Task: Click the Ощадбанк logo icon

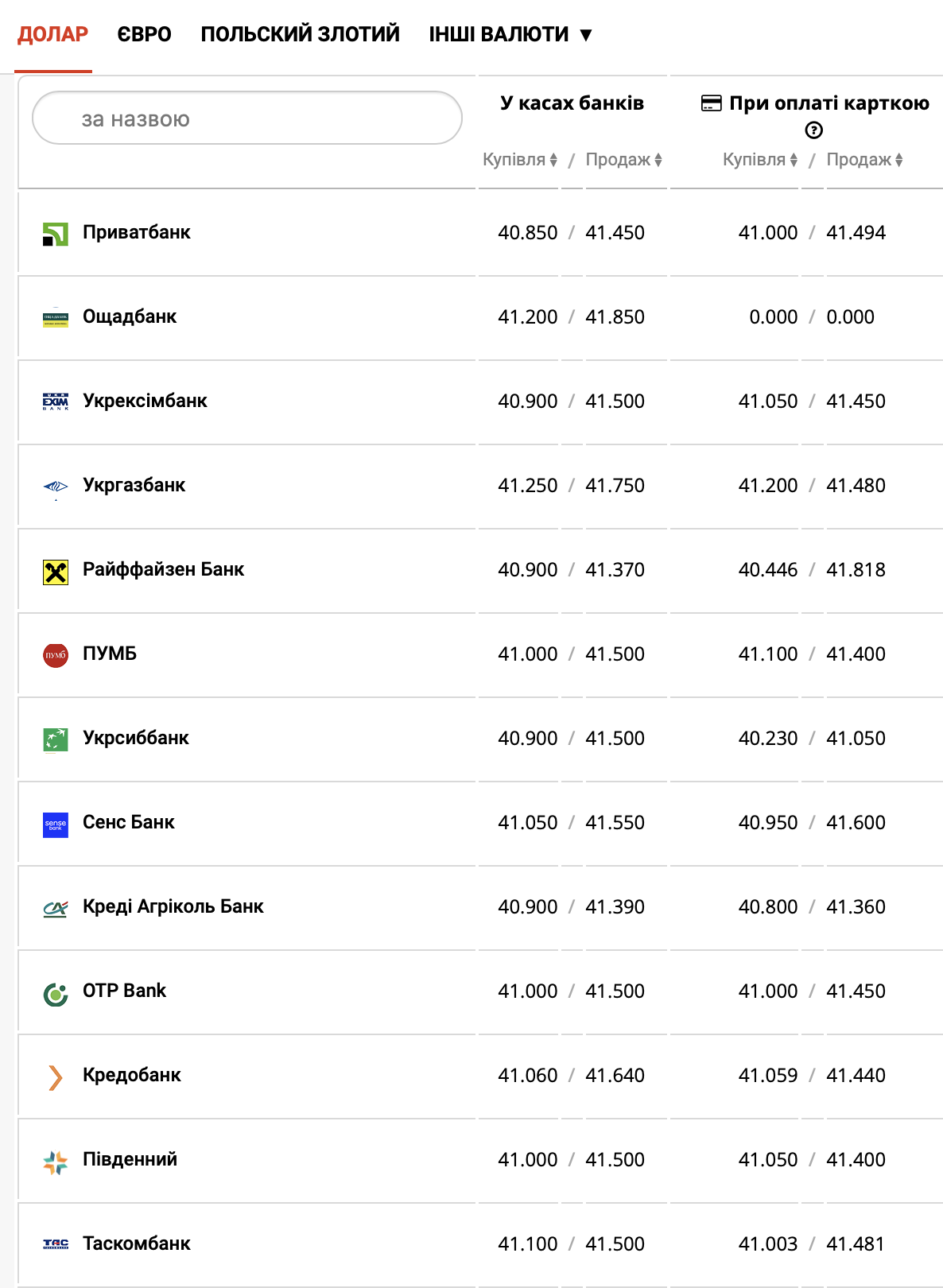Action: click(x=55, y=318)
